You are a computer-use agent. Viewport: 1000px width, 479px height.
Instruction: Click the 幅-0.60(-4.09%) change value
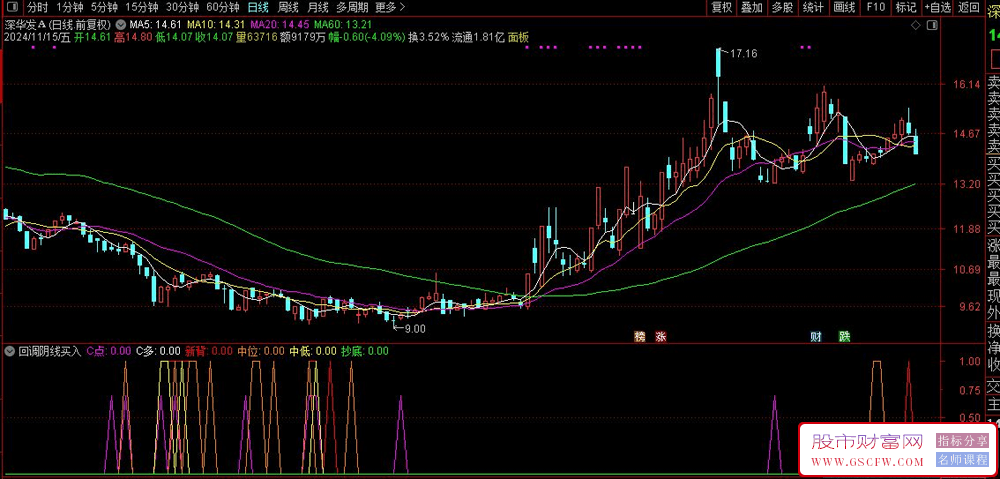(365, 38)
